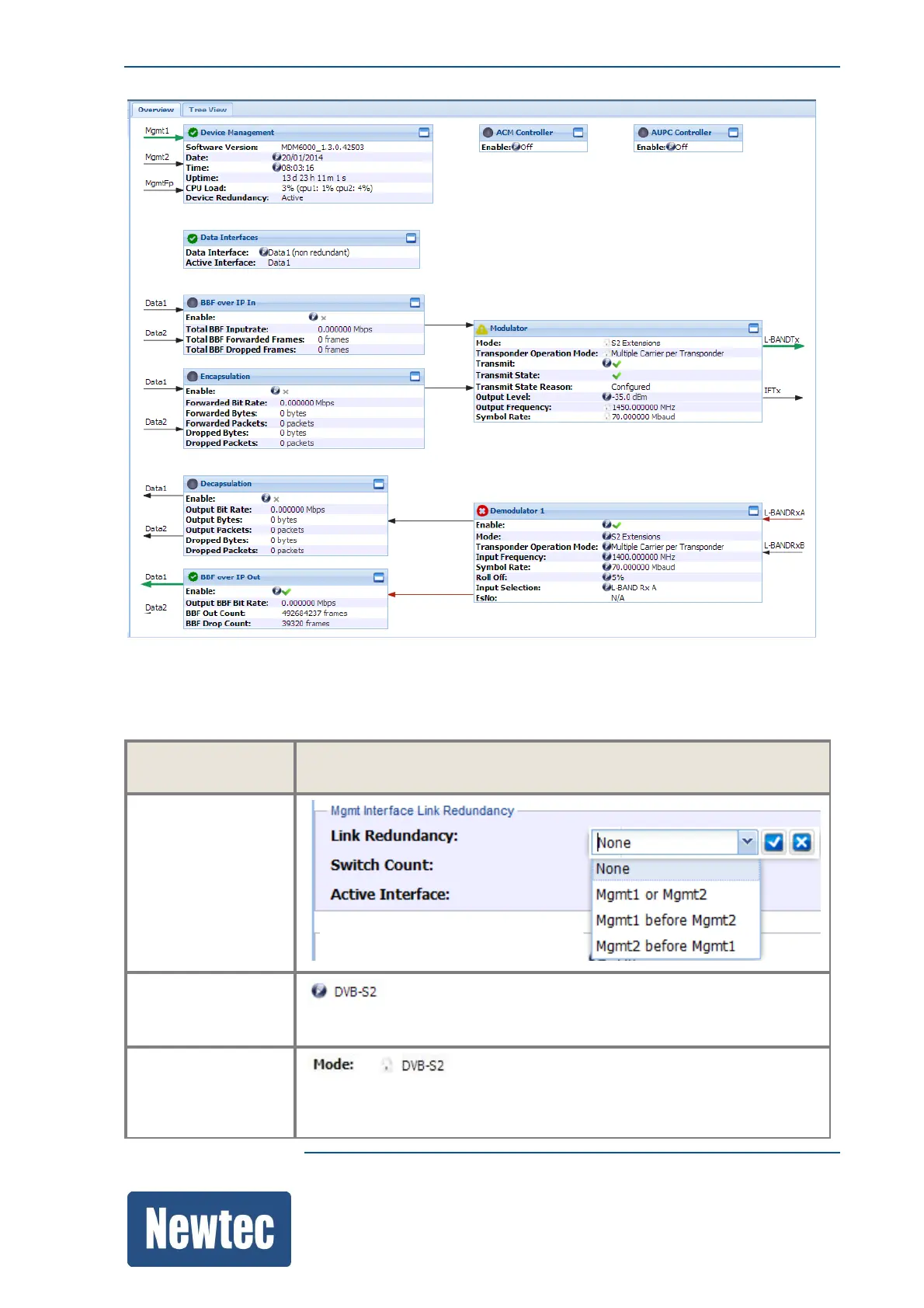This screenshot has height=1308, width=924.
Task: Click edit icon next to Date value
Action: tap(276, 157)
